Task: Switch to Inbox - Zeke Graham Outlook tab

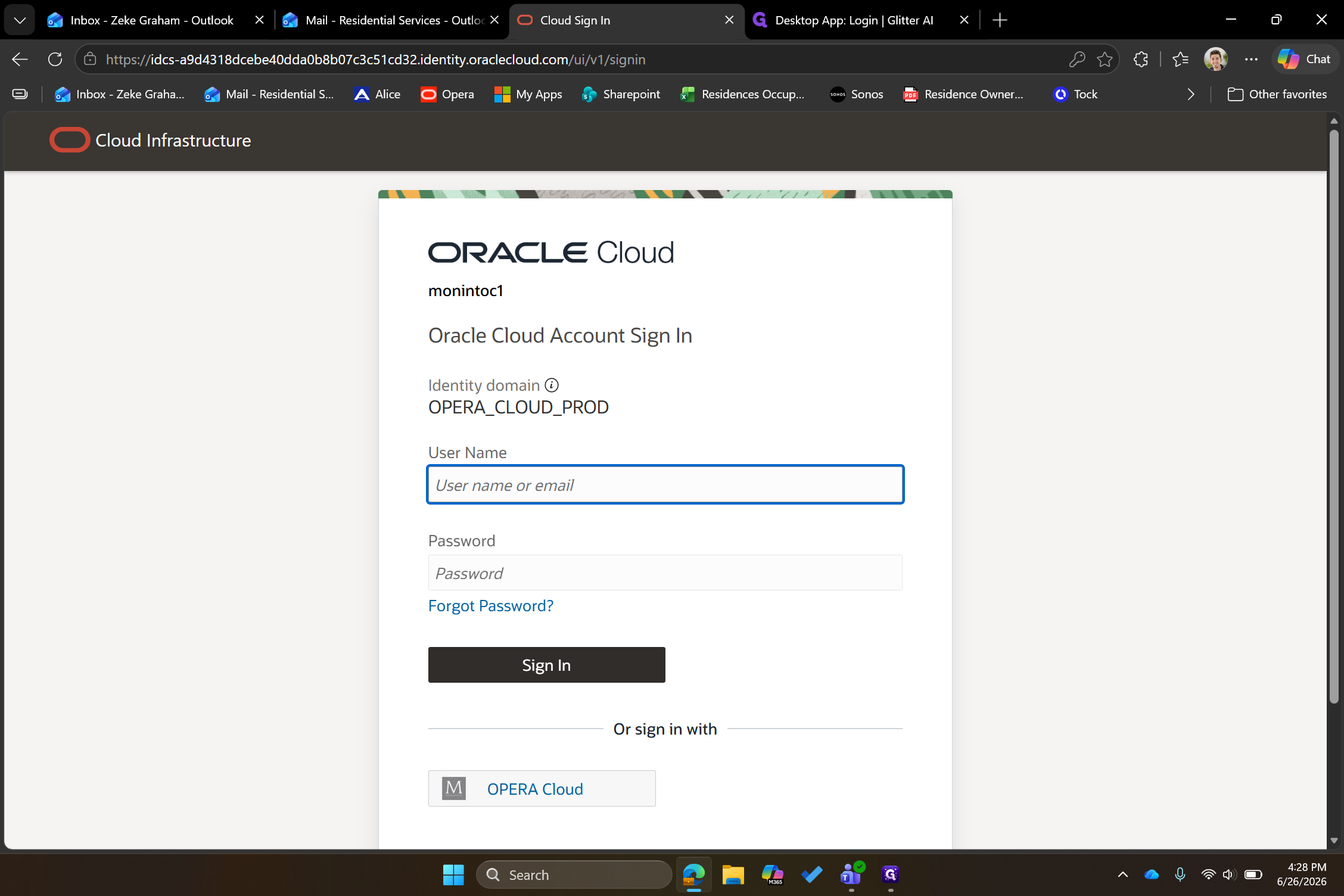Action: click(x=151, y=20)
